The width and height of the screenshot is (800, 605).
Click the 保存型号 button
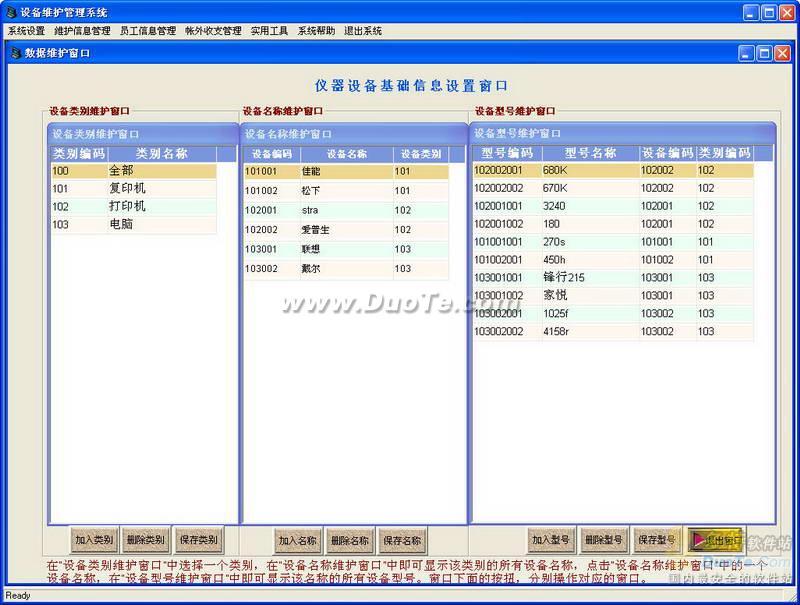coord(657,540)
